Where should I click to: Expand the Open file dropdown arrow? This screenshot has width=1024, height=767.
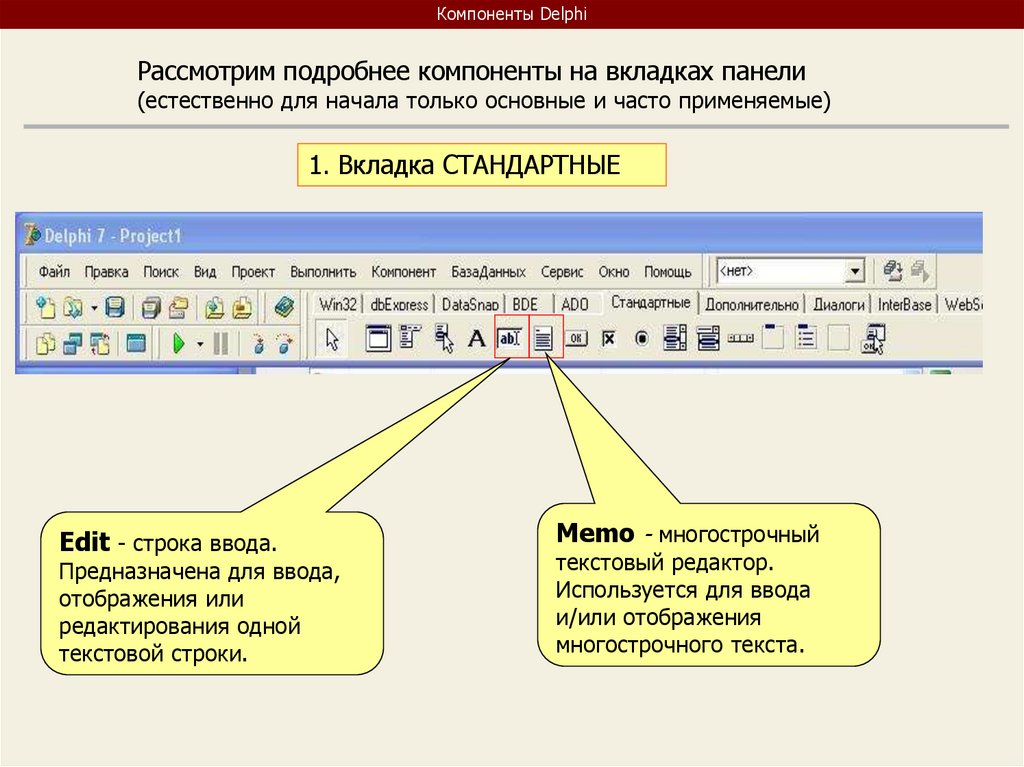(x=94, y=308)
